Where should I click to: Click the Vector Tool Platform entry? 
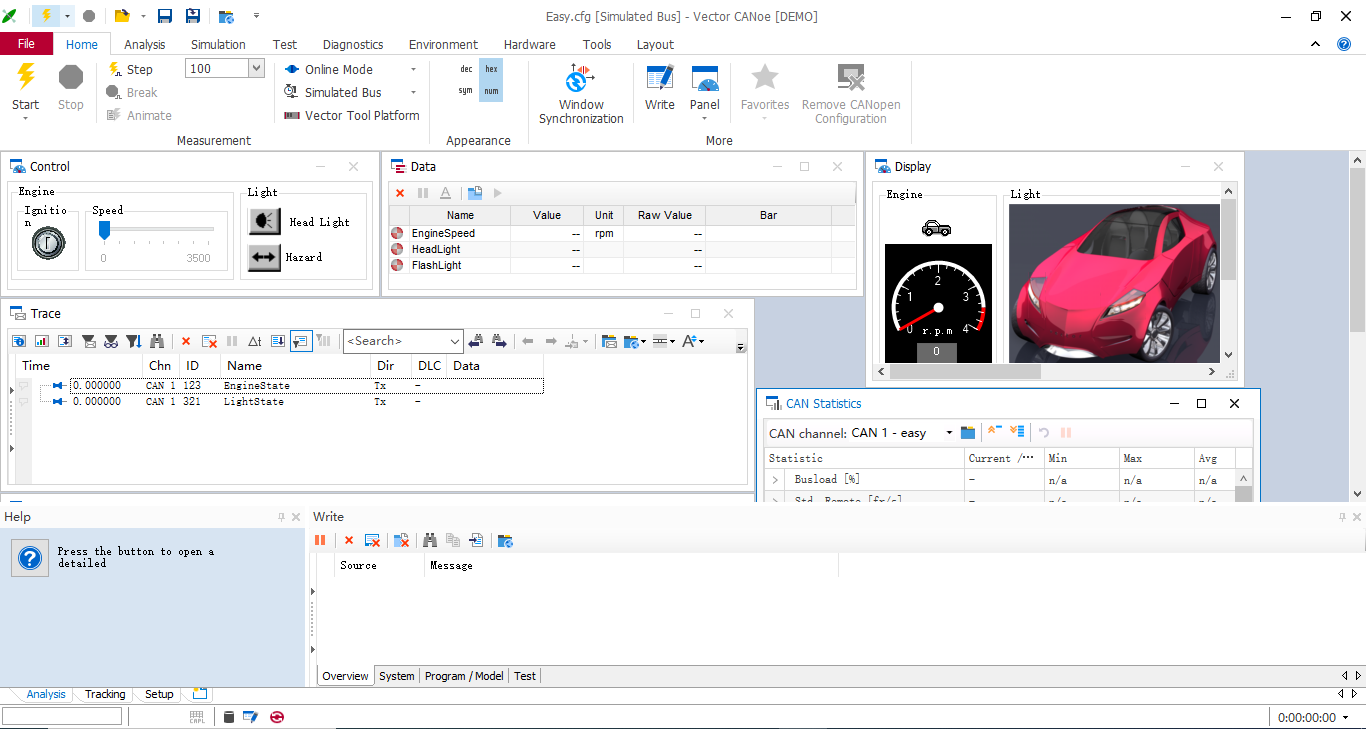(x=352, y=115)
